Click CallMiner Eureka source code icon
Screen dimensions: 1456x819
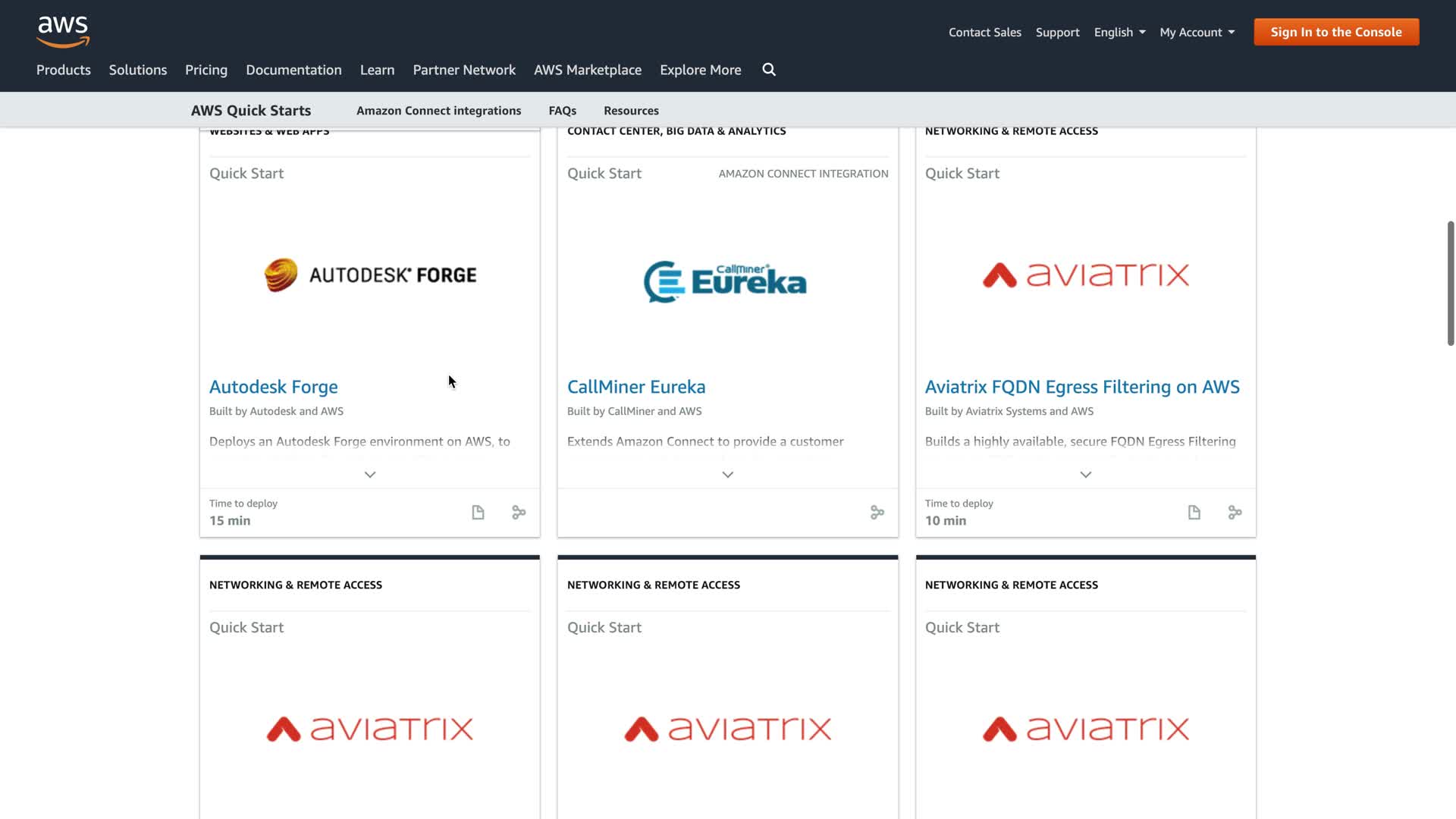[x=877, y=513]
